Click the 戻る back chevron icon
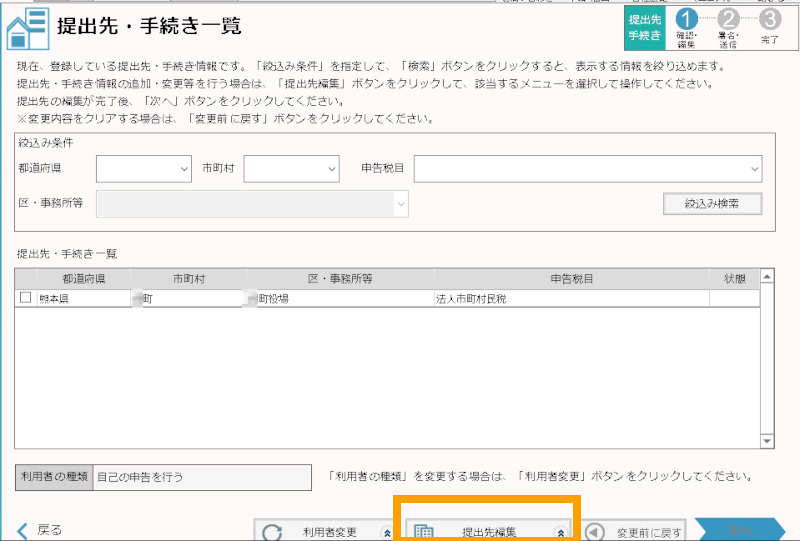 (x=22, y=530)
